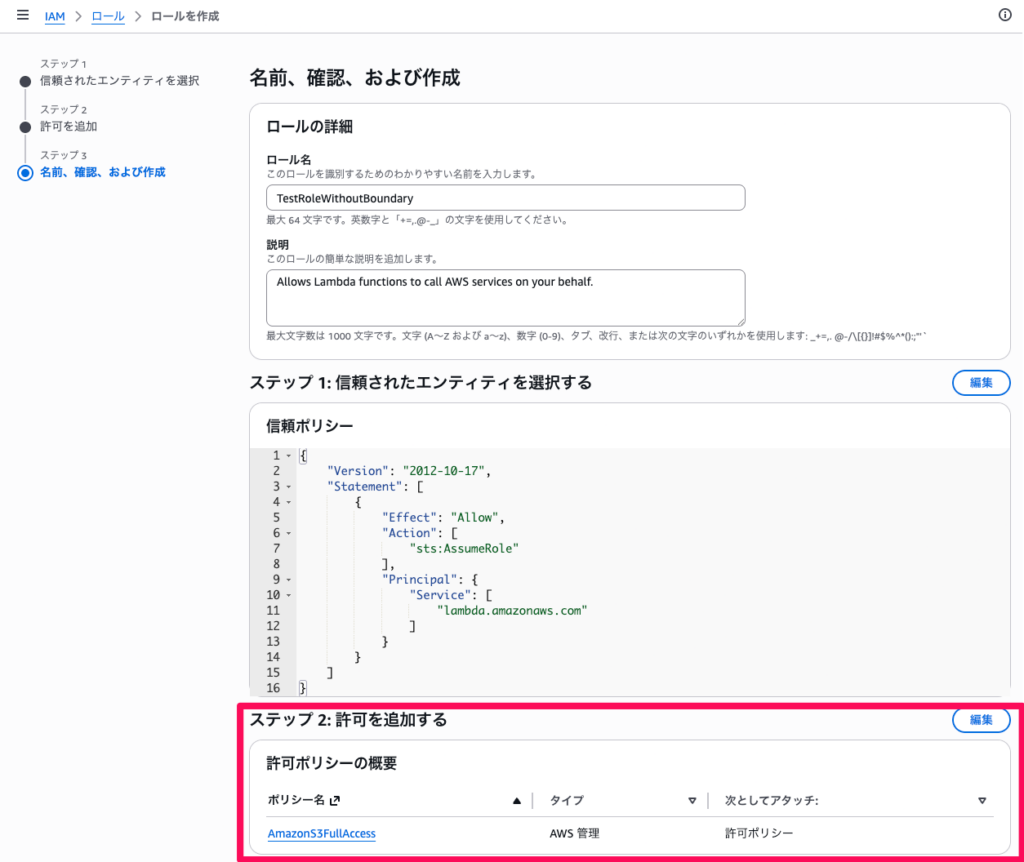Sort table by タイプ column arrow
The height and width of the screenshot is (862, 1024).
coord(692,800)
